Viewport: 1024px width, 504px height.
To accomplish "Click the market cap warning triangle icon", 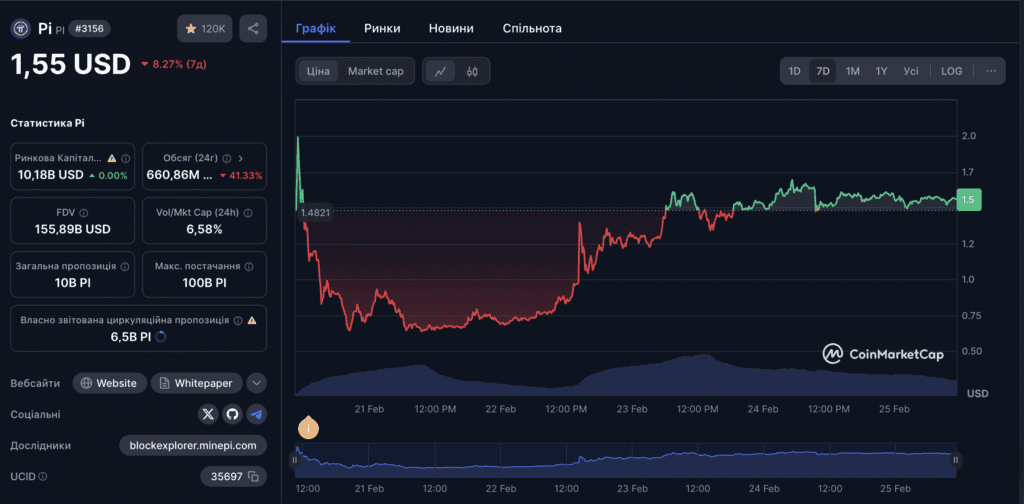I will click(112, 158).
